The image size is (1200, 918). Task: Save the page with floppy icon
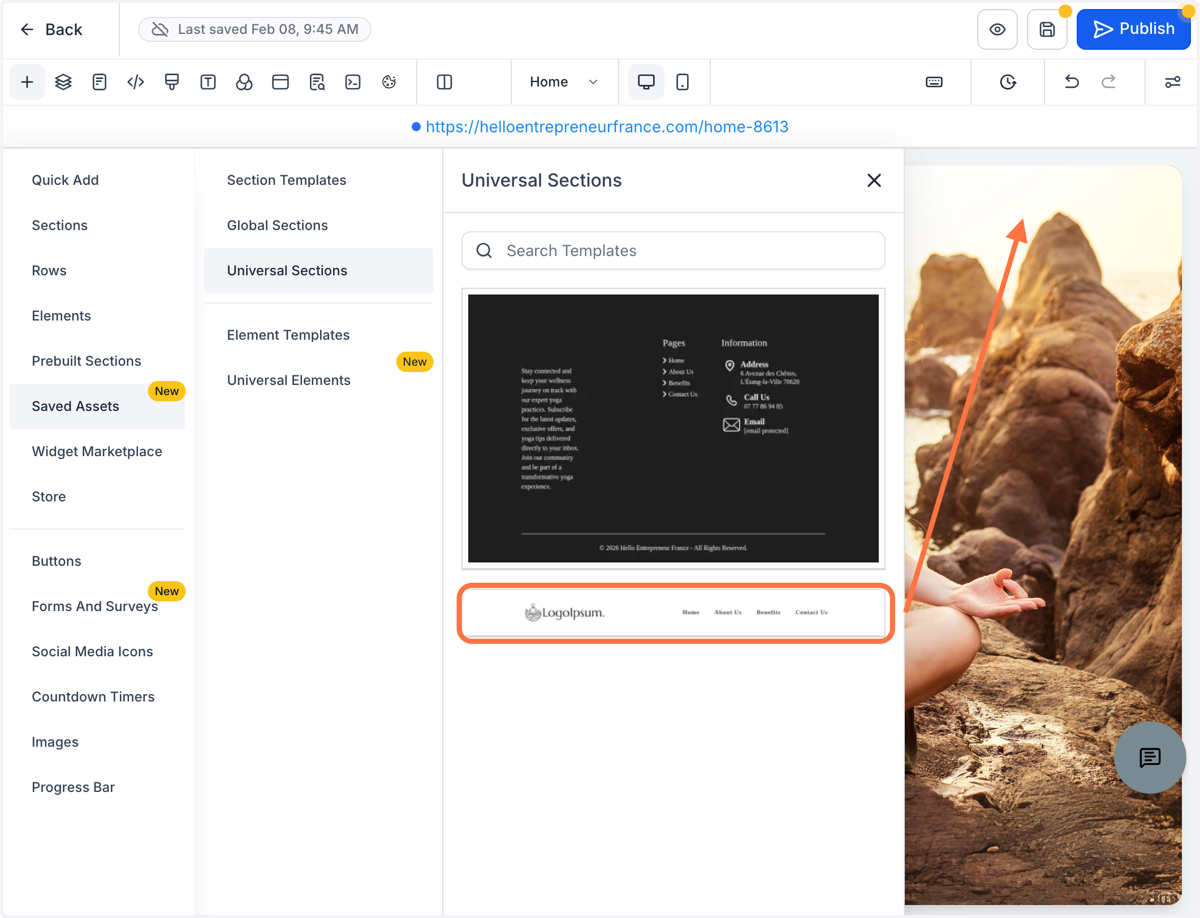1047,30
